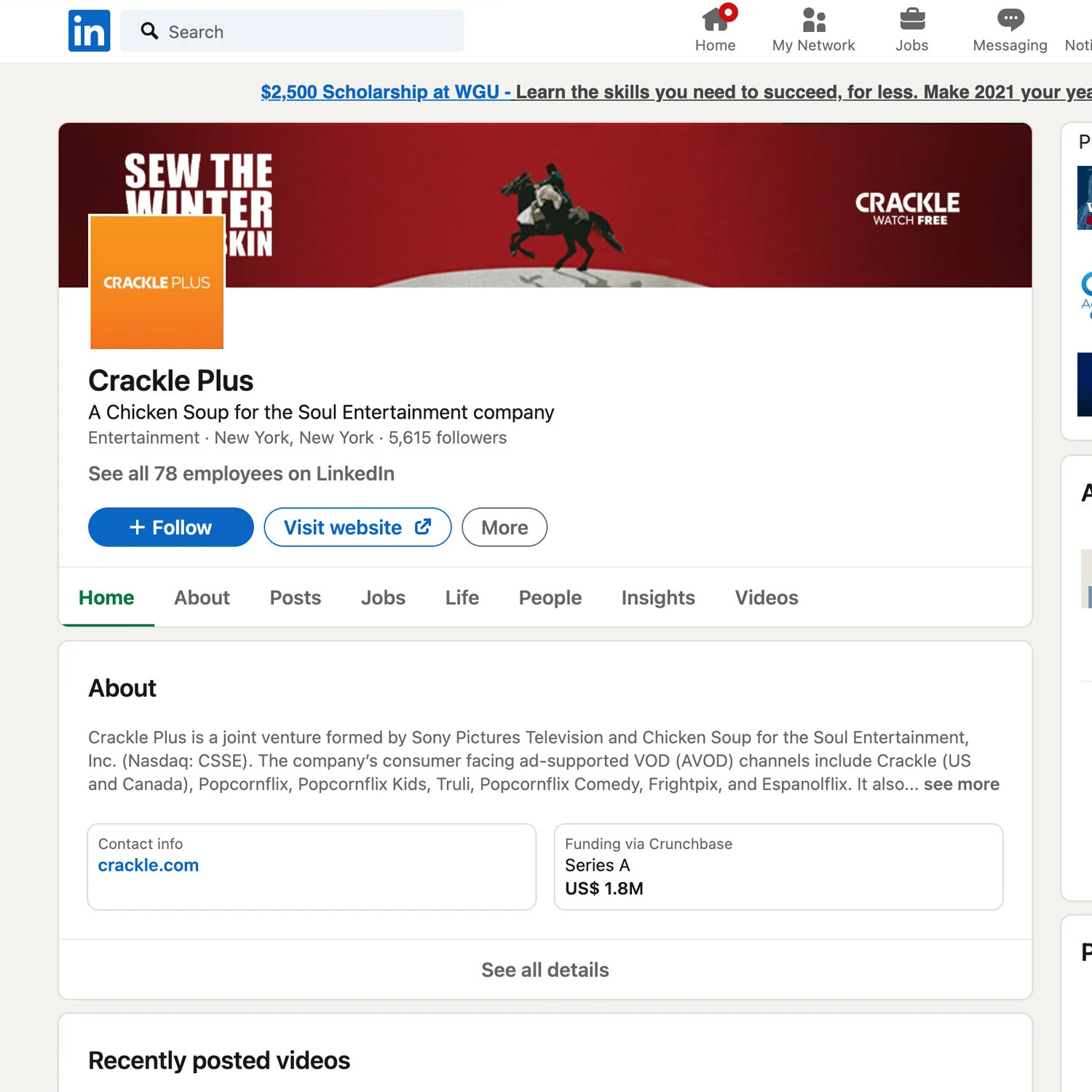Click the search magnifier icon
Image resolution: width=1092 pixels, height=1092 pixels.
click(x=149, y=31)
